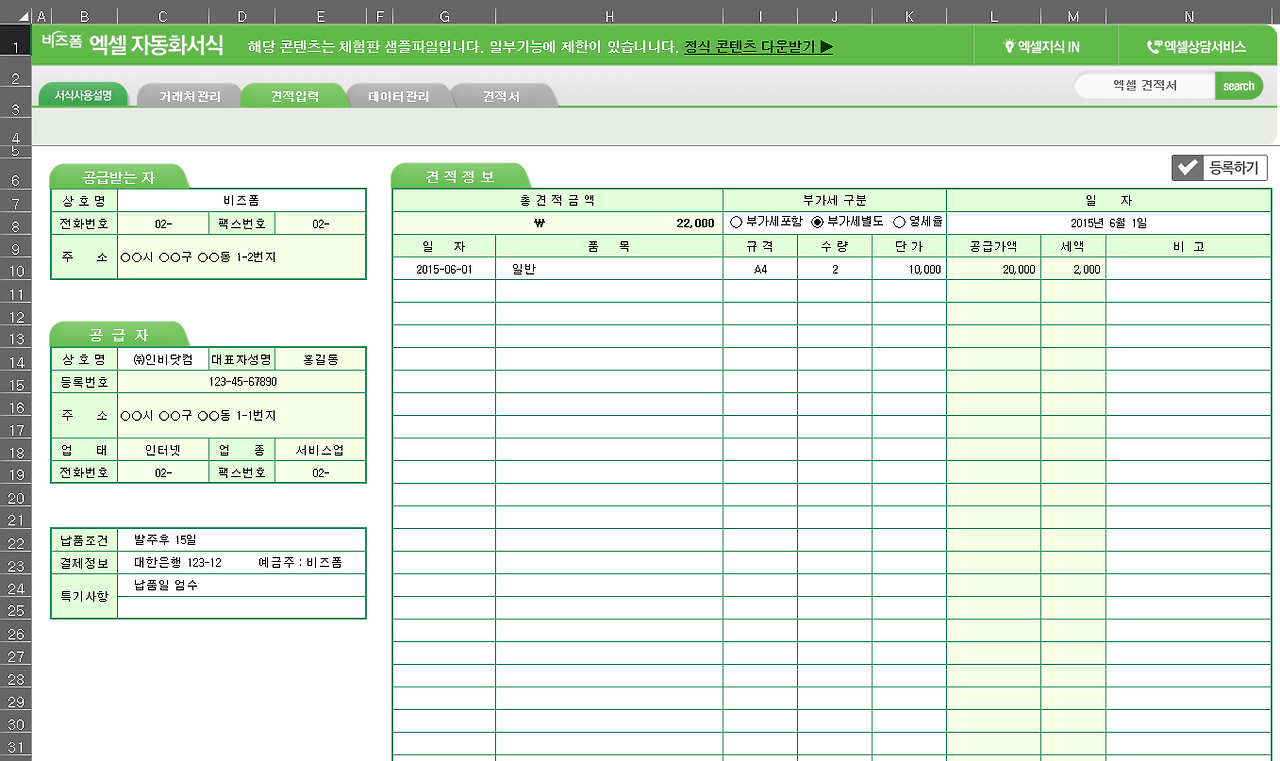Click the 단 가 column heading
This screenshot has width=1280, height=761.
pyautogui.click(x=909, y=246)
